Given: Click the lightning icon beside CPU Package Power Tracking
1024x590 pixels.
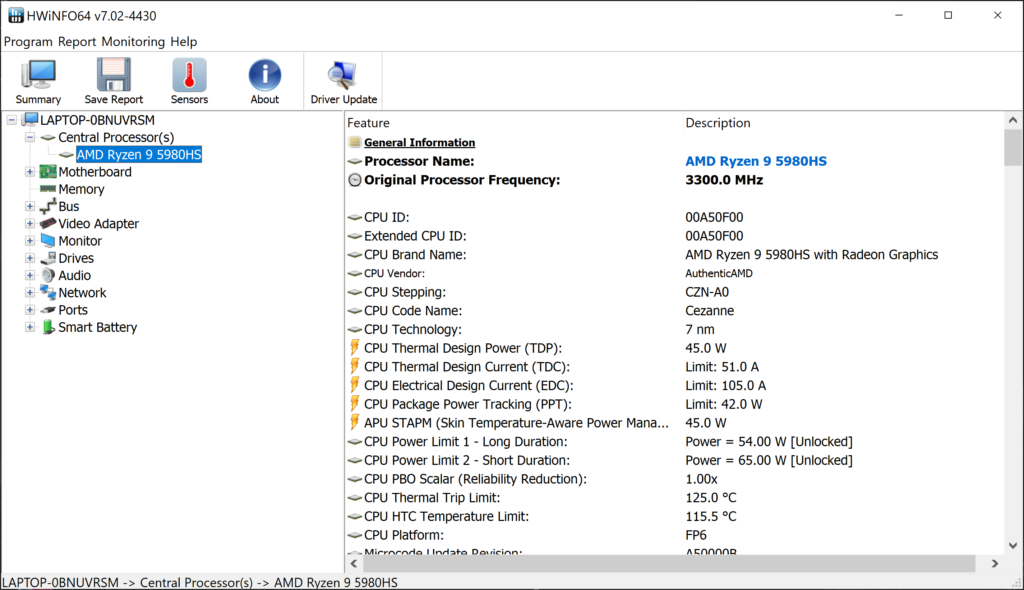Looking at the screenshot, I should tap(355, 404).
